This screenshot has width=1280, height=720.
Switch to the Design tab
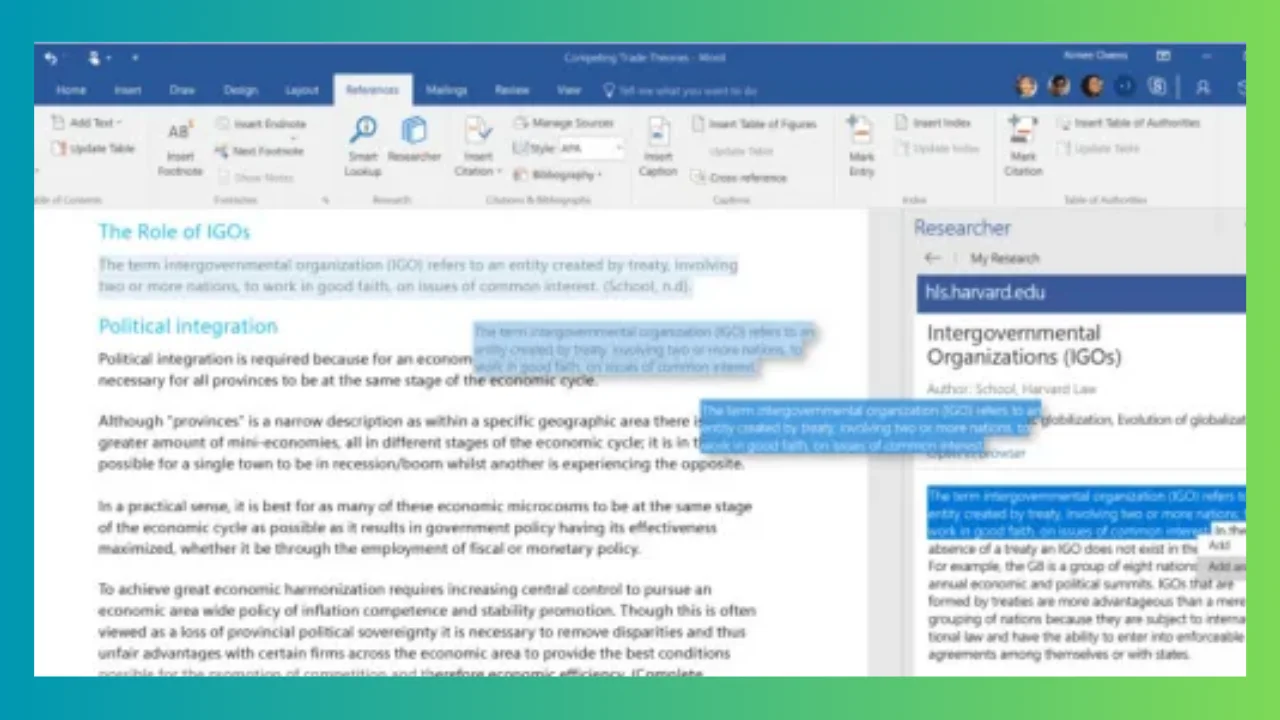[240, 90]
